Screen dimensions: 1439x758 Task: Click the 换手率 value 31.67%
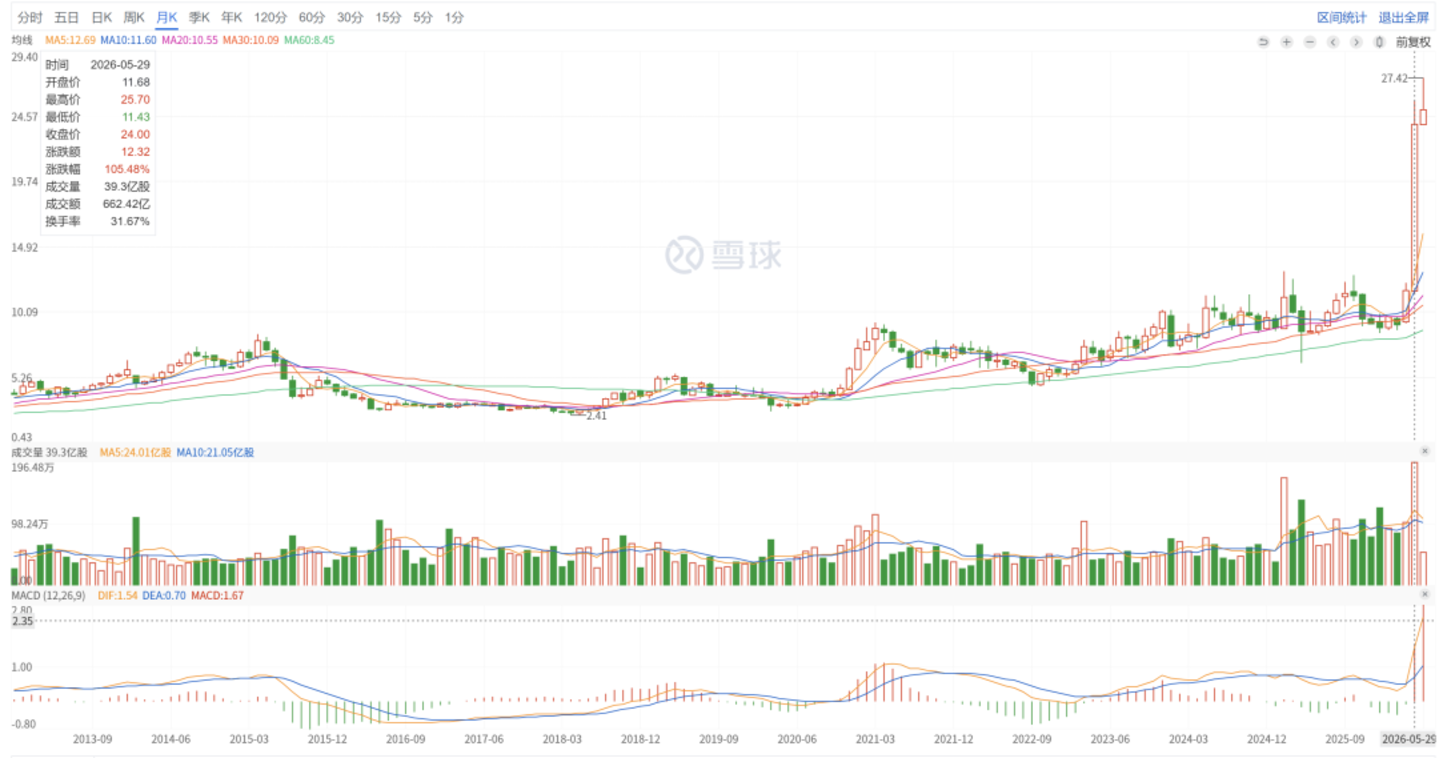tap(130, 221)
